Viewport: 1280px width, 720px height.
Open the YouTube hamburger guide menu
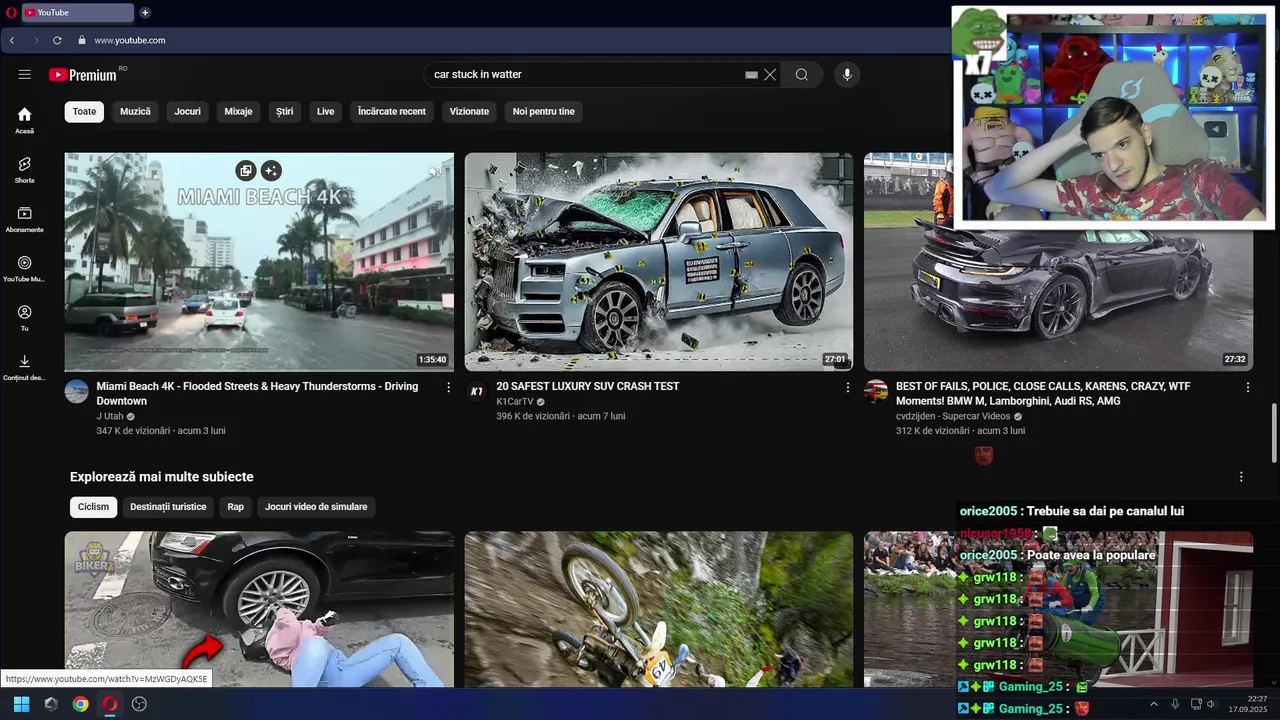pyautogui.click(x=25, y=75)
